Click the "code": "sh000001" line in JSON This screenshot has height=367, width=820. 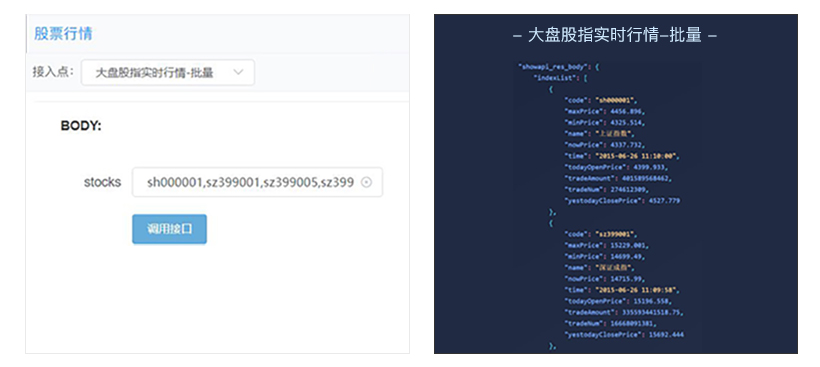(x=601, y=100)
